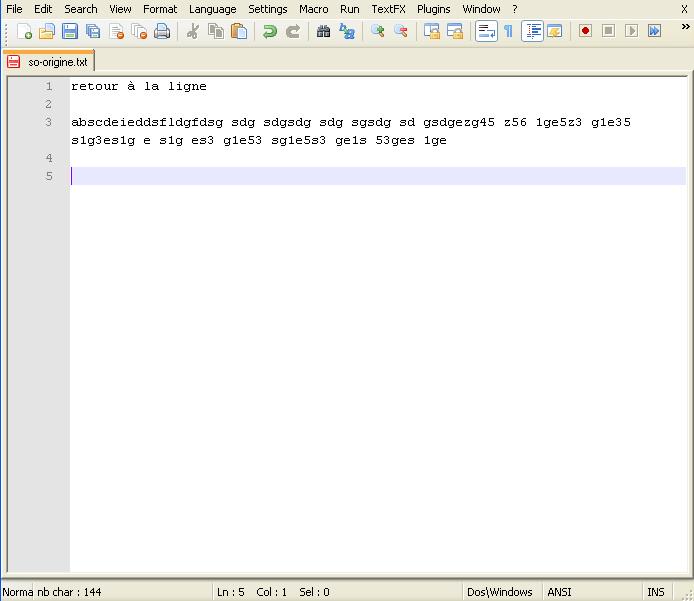The image size is (694, 601).
Task: Stop macro recording with the square icon
Action: point(609,31)
